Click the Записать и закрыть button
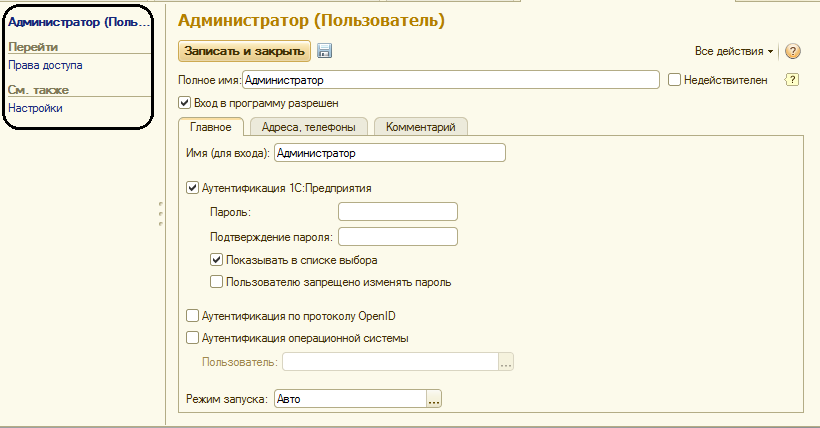The image size is (820, 428). [x=244, y=51]
